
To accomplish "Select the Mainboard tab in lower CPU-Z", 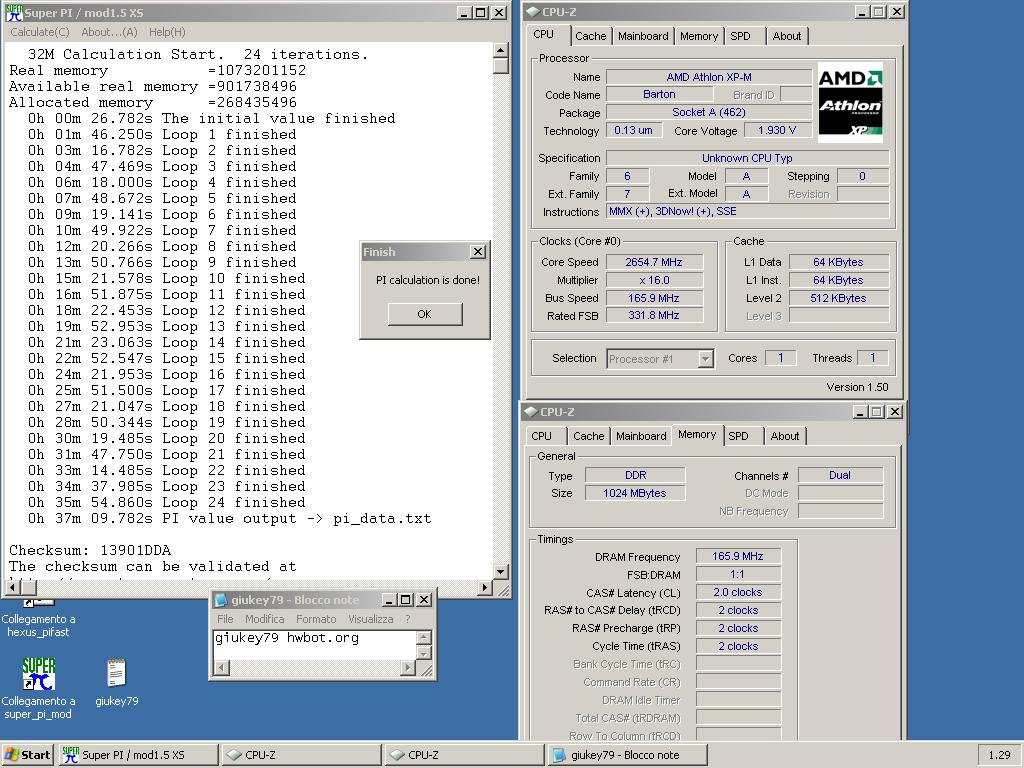I will [641, 436].
